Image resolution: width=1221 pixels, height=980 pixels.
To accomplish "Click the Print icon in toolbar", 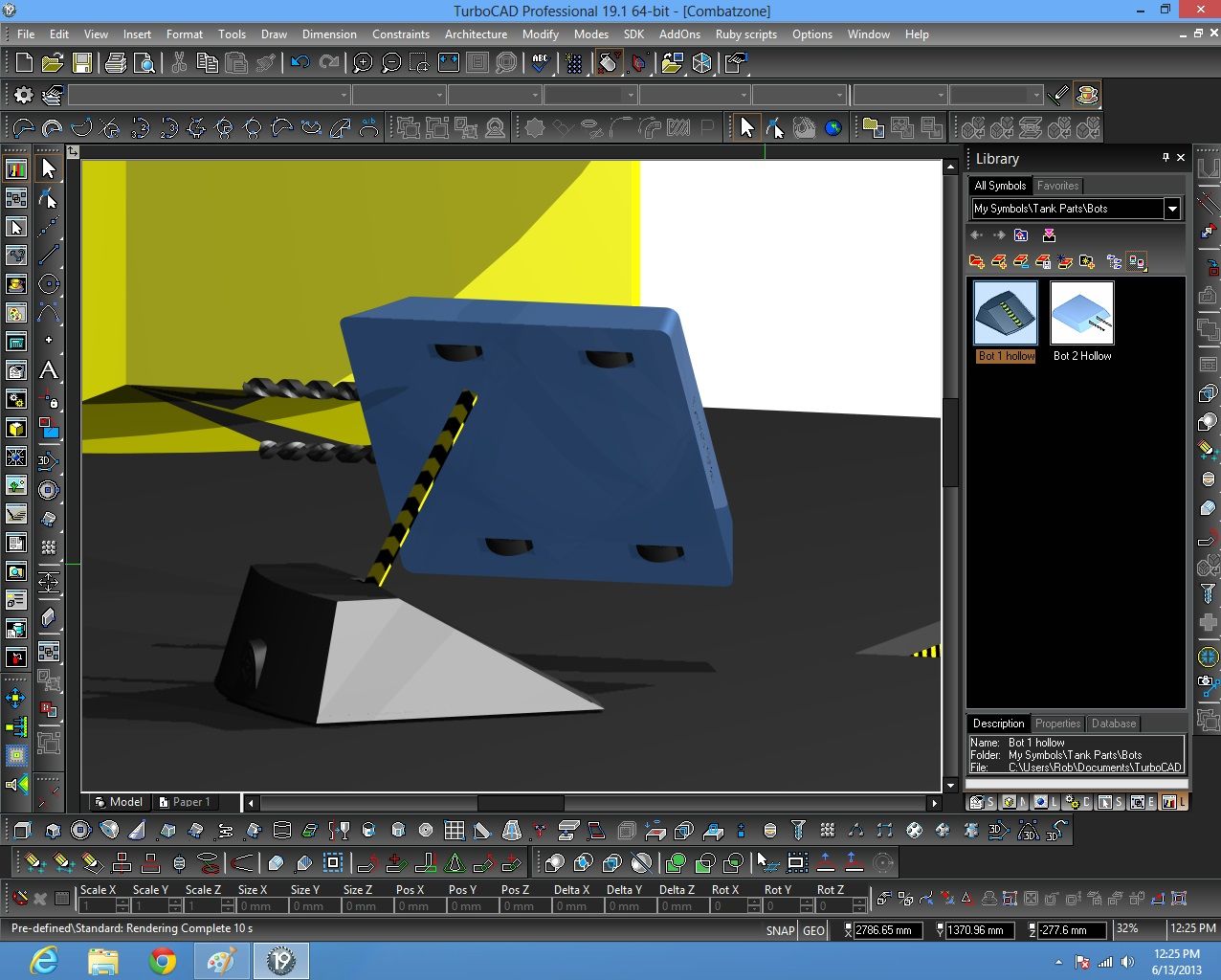I will click(x=116, y=63).
